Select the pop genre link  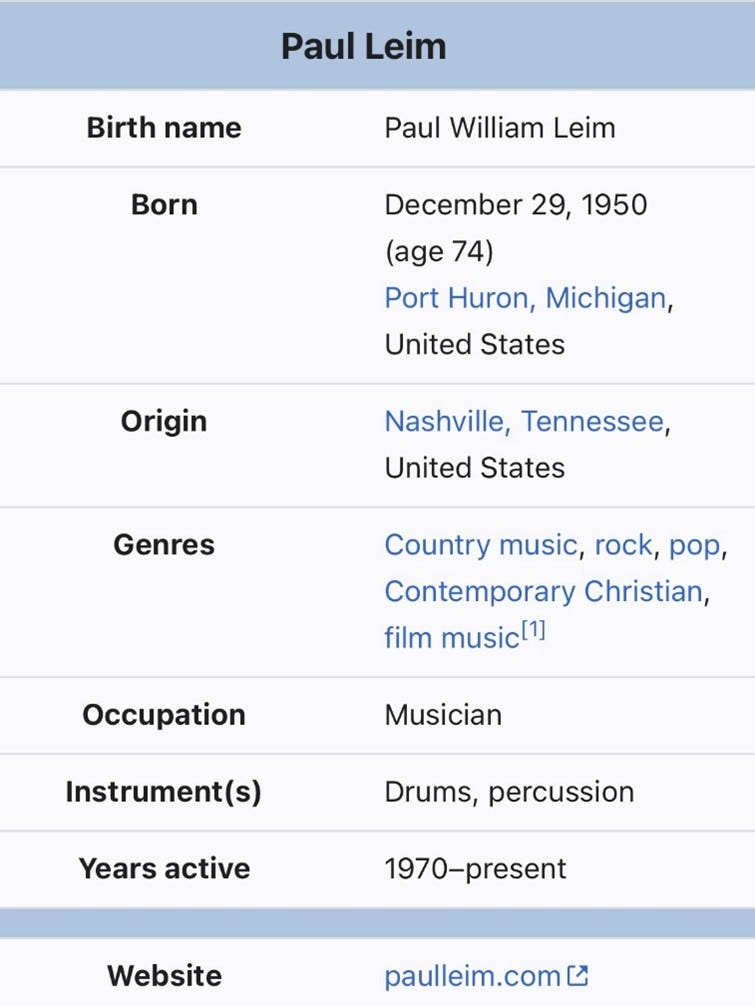(x=694, y=545)
